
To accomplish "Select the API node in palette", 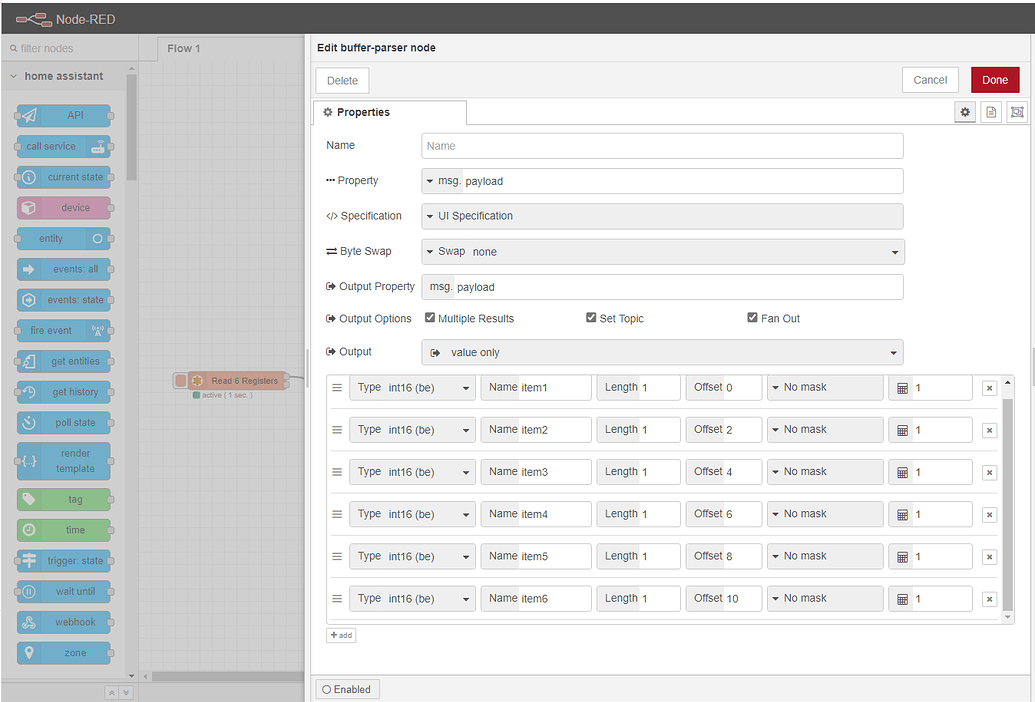I will point(64,115).
